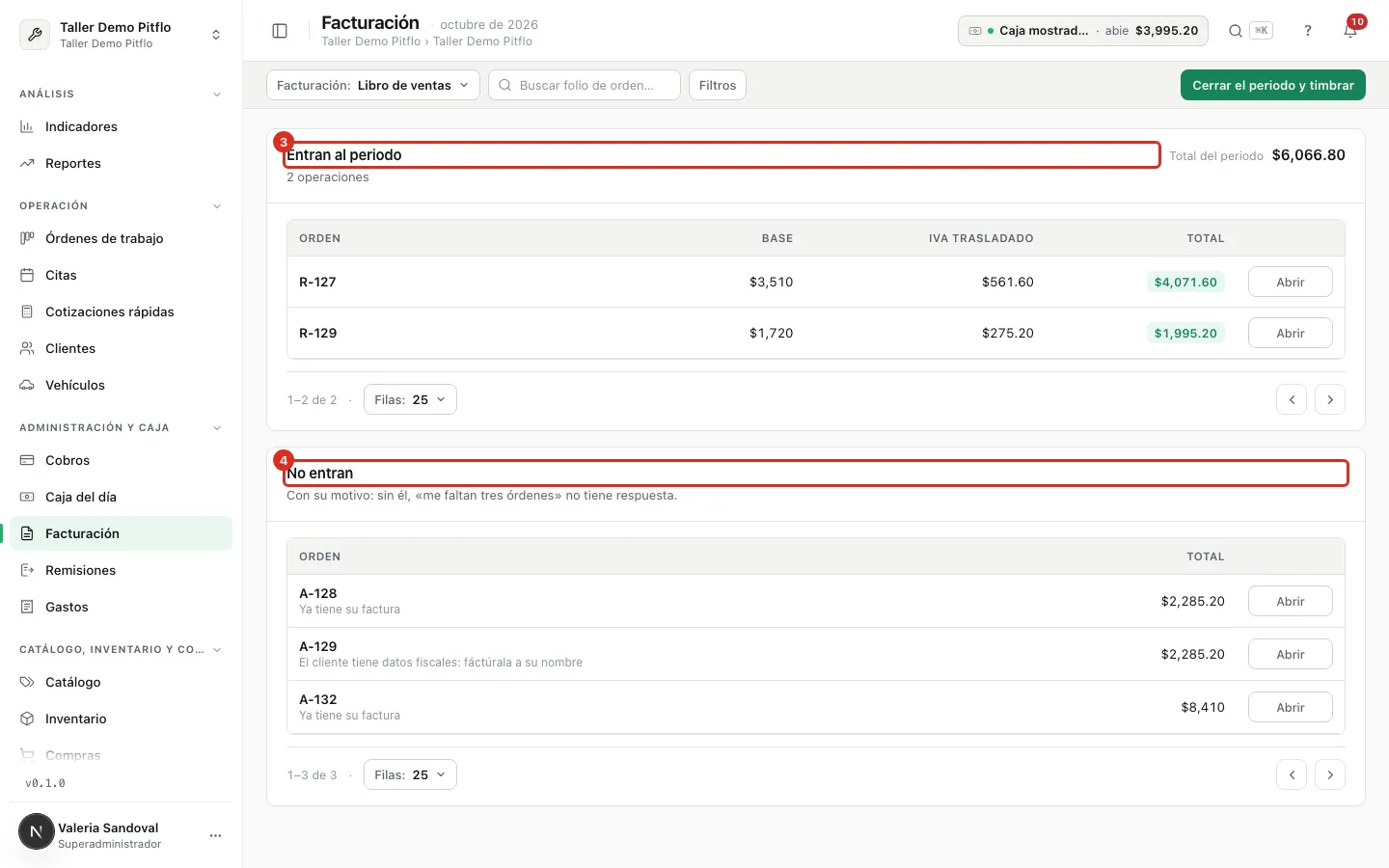The height and width of the screenshot is (868, 1389).
Task: Open Filas dropdown in No entran table
Action: (x=410, y=774)
